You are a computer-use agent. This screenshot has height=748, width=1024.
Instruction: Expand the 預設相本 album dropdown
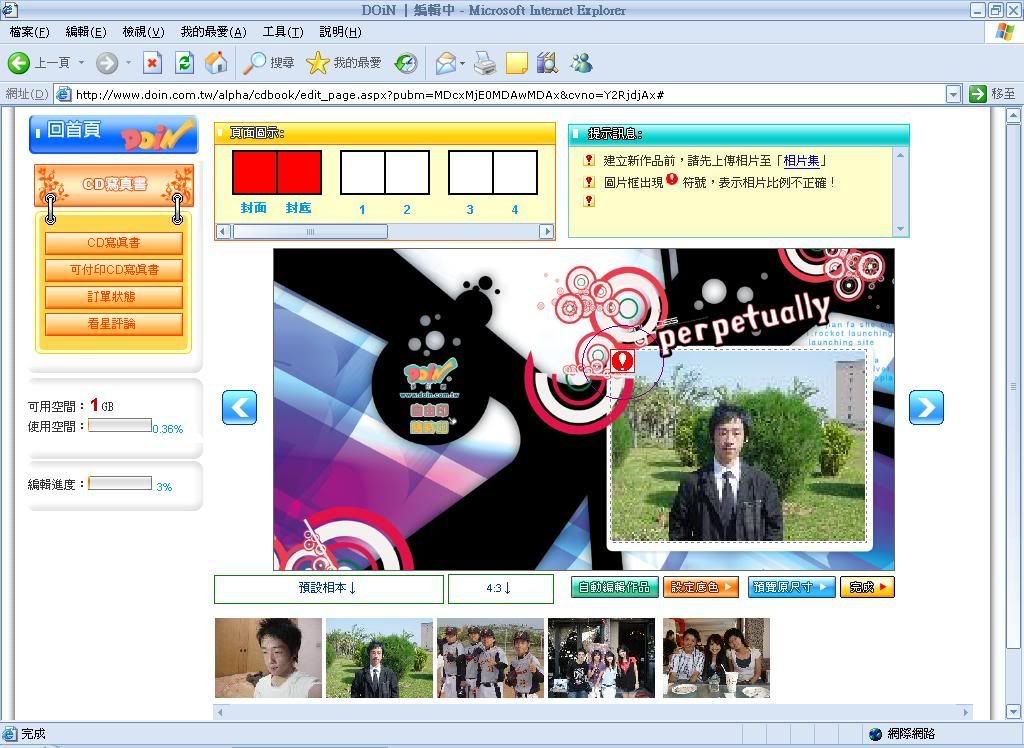pyautogui.click(x=328, y=588)
